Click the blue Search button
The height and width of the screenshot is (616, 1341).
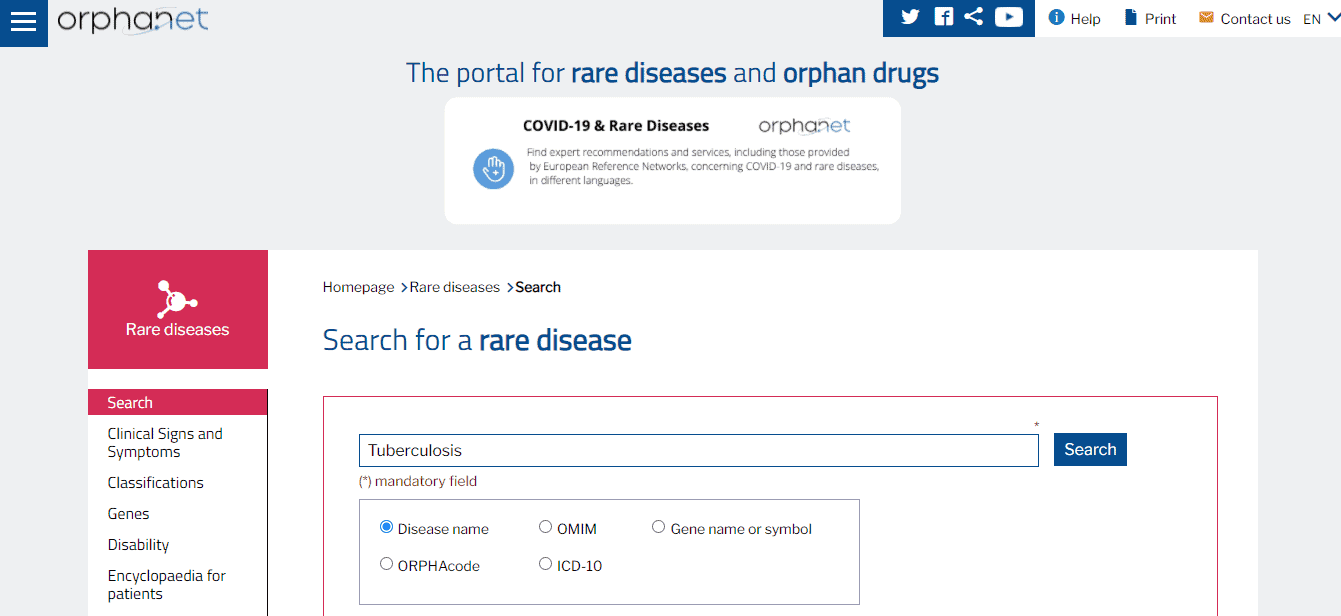click(1090, 450)
